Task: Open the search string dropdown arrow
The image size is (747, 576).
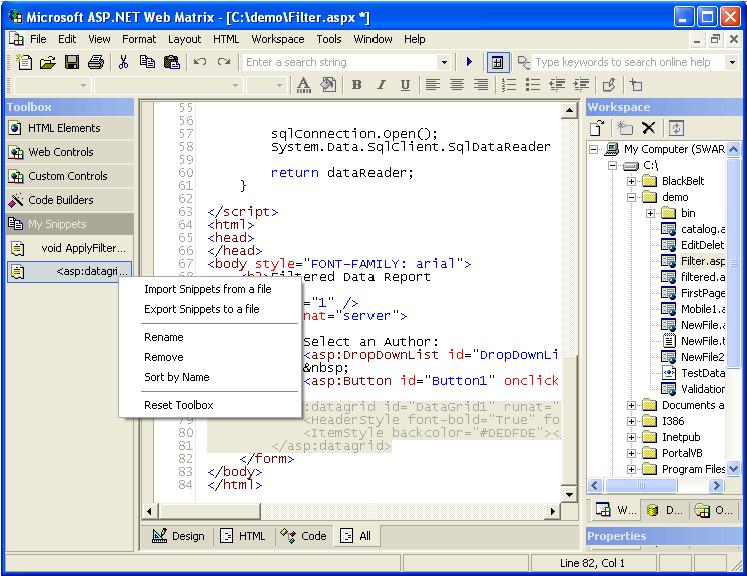Action: 444,62
